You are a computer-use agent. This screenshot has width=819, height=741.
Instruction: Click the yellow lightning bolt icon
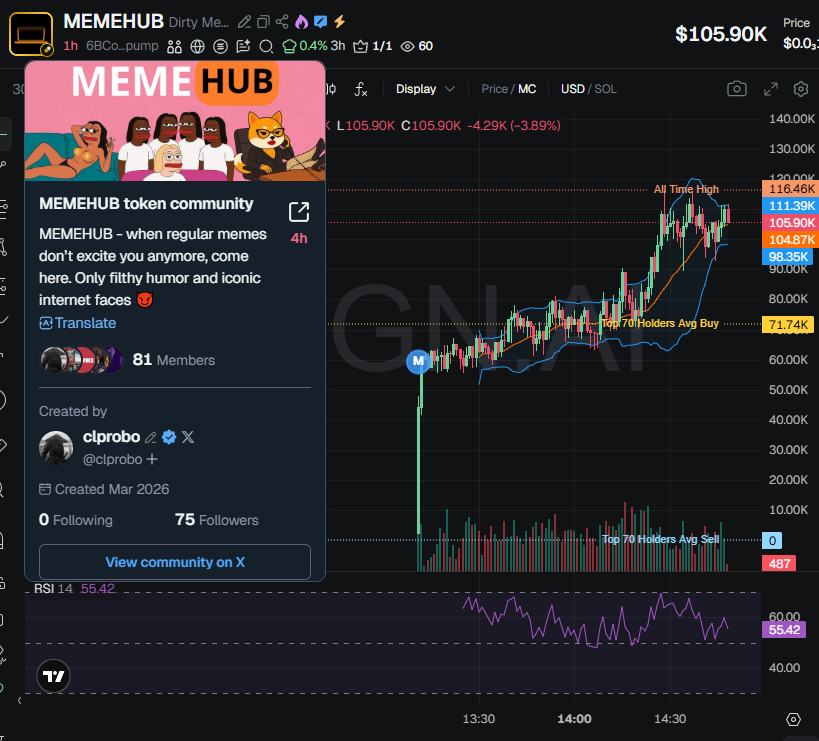click(340, 21)
